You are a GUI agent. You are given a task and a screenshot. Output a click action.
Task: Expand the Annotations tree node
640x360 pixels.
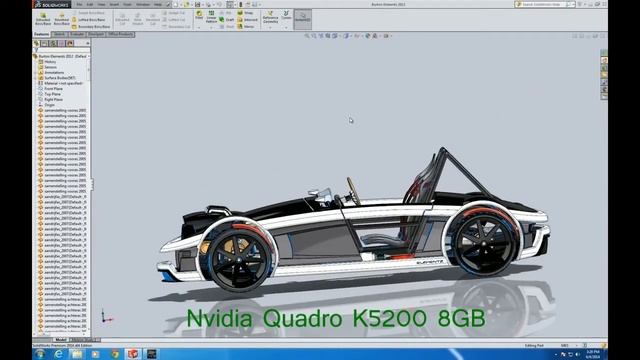point(36,72)
